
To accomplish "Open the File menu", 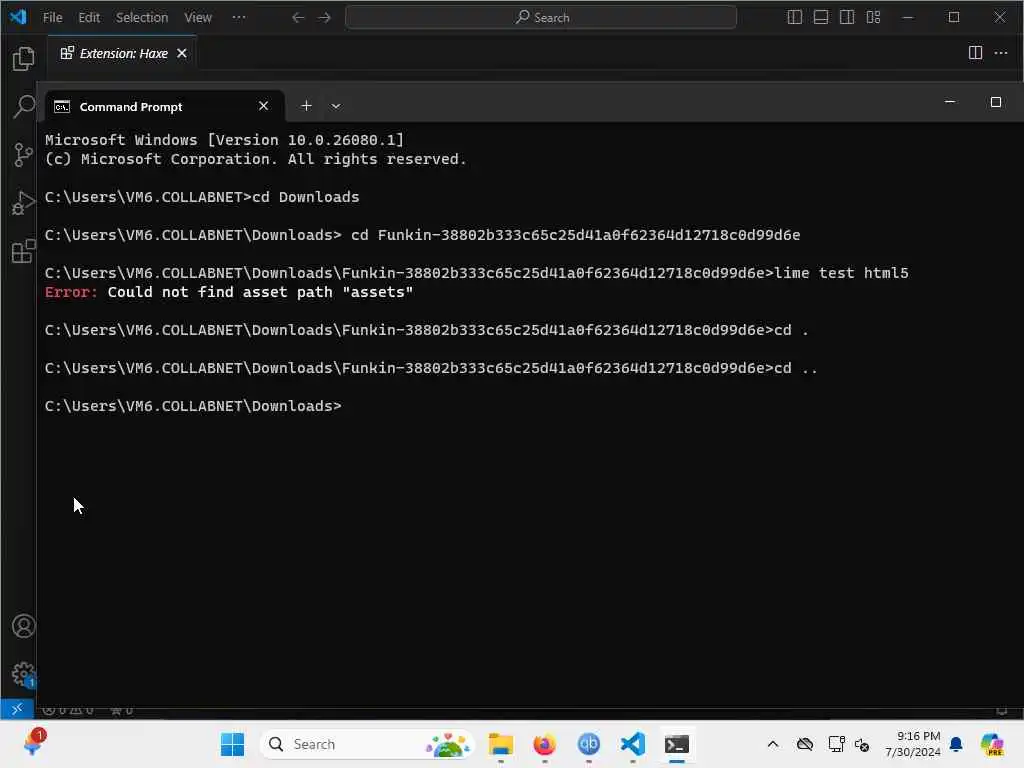I will [x=52, y=18].
